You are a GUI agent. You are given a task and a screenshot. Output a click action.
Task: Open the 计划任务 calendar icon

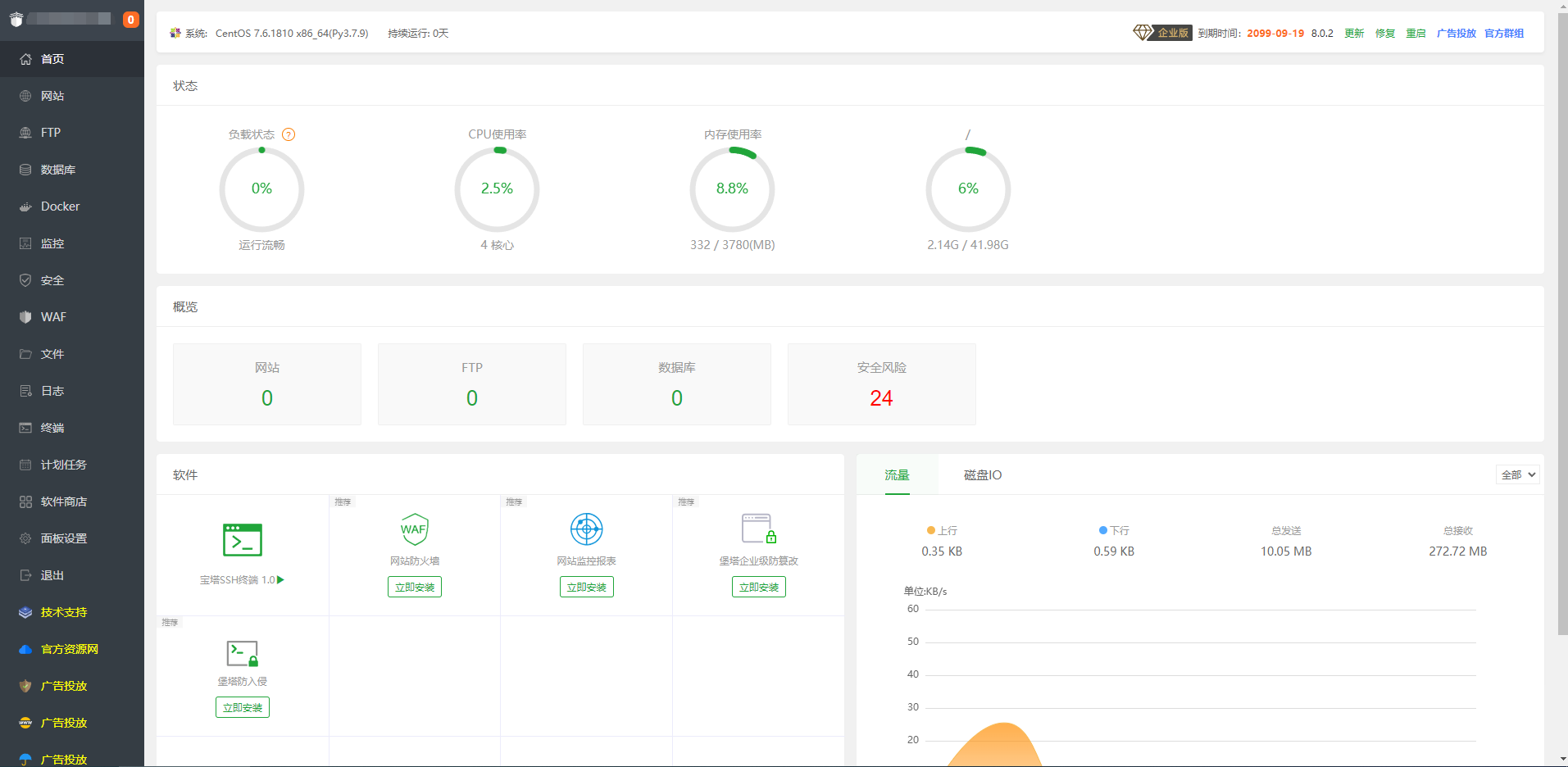pyautogui.click(x=25, y=465)
